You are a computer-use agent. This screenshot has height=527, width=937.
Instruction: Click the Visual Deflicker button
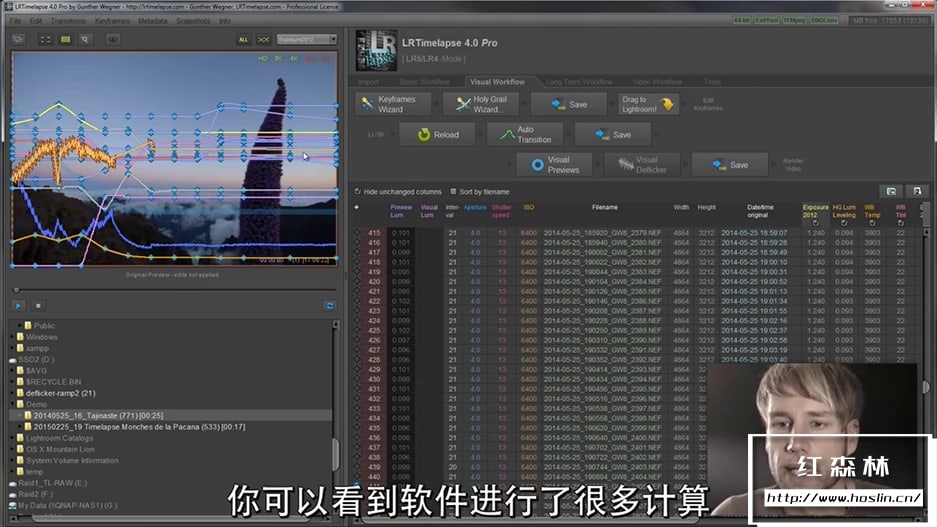pyautogui.click(x=642, y=164)
